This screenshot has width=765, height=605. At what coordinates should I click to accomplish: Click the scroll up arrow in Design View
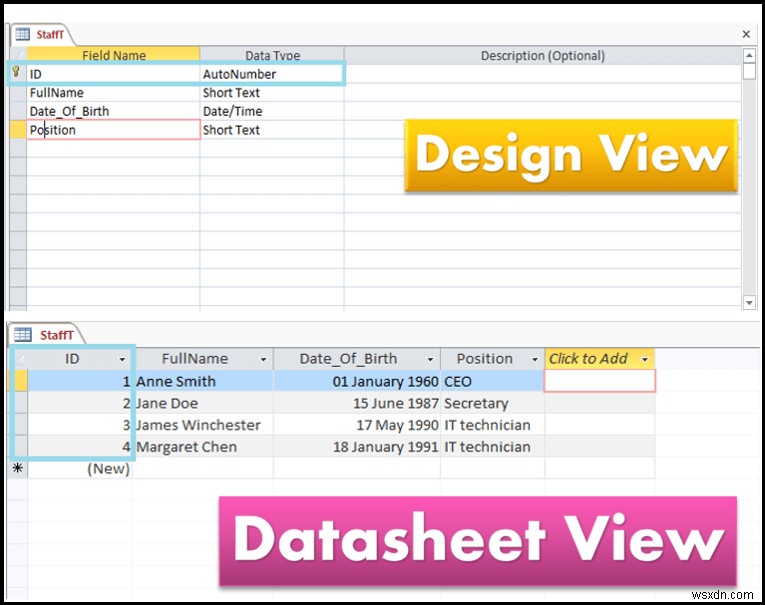coord(749,55)
